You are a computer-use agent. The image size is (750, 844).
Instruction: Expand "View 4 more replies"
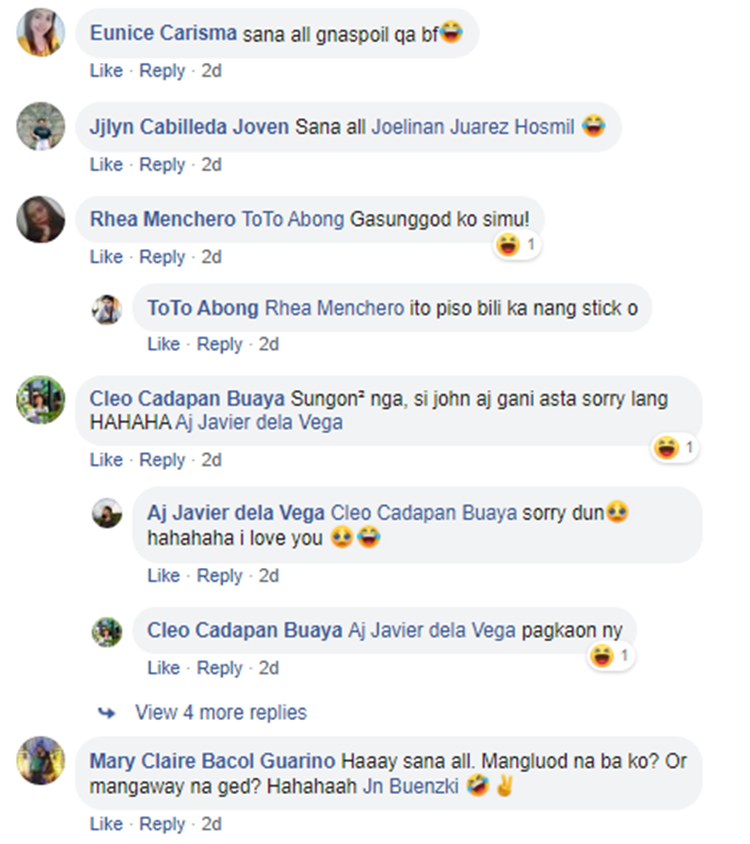coord(221,712)
